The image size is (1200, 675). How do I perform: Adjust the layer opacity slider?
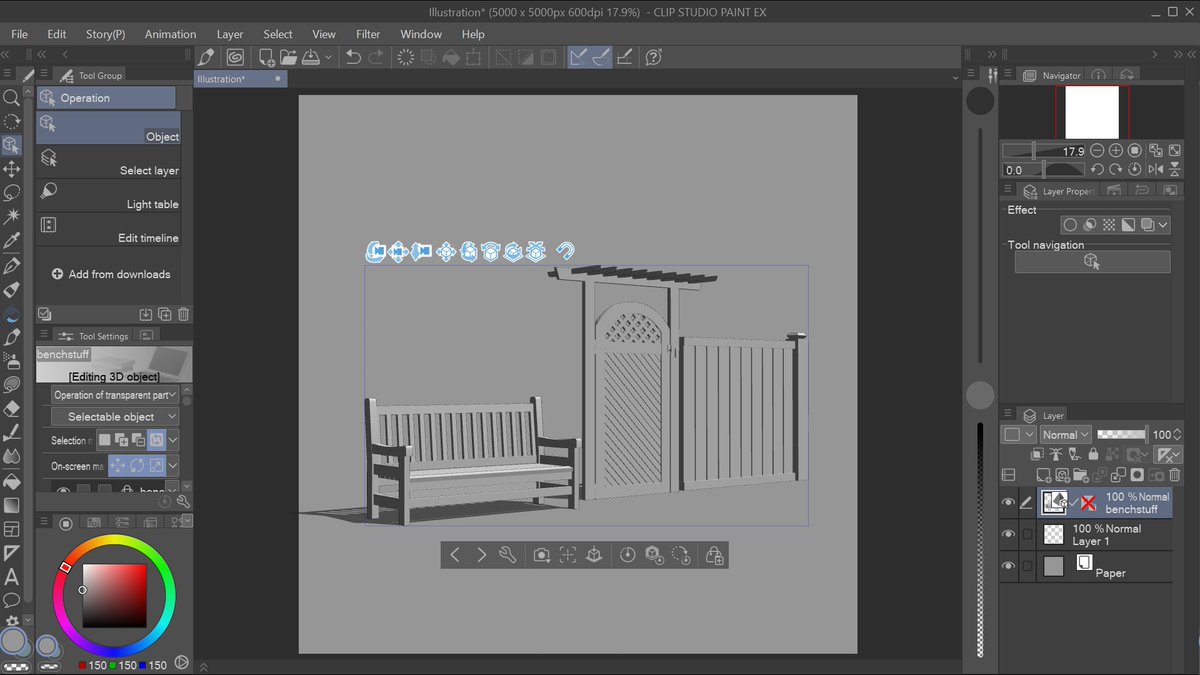(x=1122, y=435)
